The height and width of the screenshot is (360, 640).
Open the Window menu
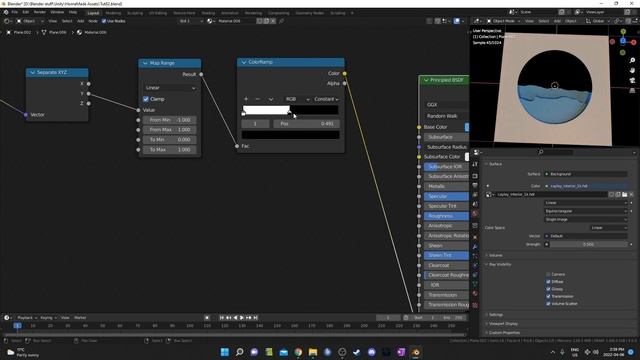click(x=57, y=13)
